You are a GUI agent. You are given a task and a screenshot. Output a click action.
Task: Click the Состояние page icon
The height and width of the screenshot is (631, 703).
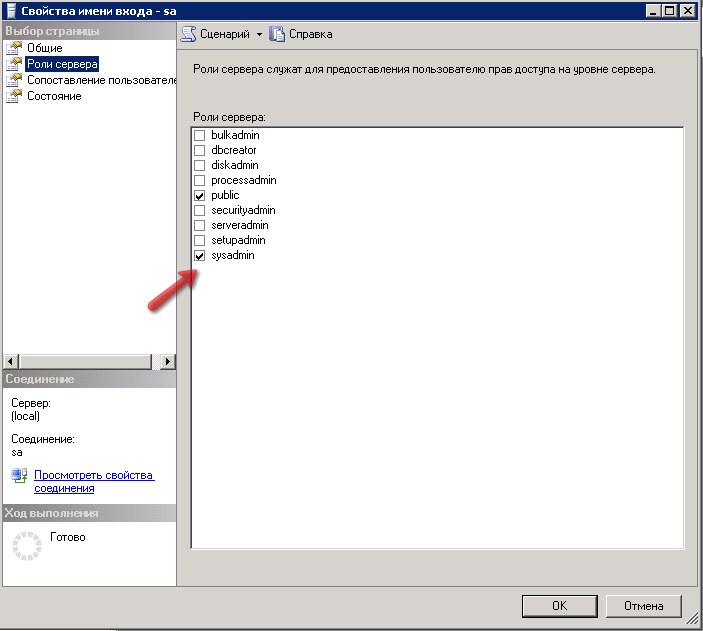coord(14,96)
